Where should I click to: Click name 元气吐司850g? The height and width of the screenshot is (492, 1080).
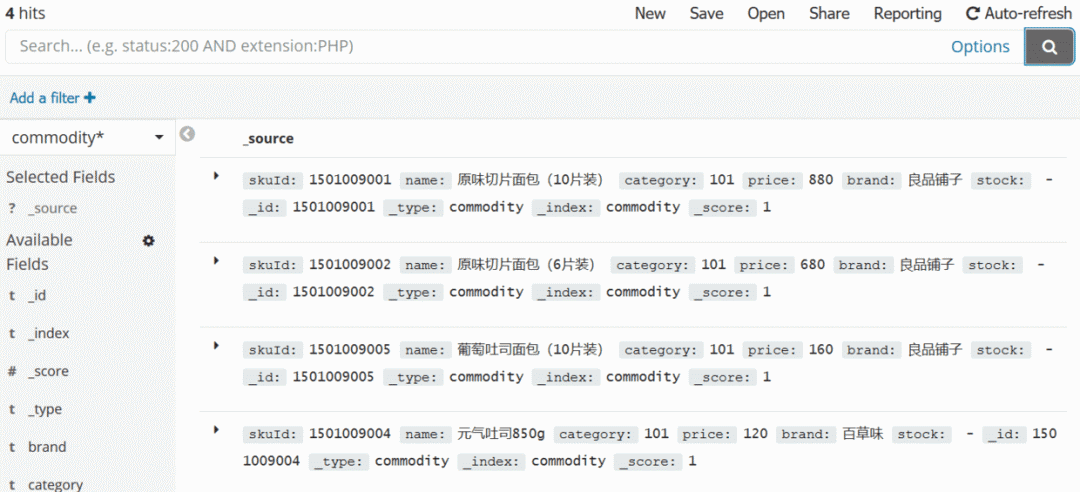tap(501, 435)
